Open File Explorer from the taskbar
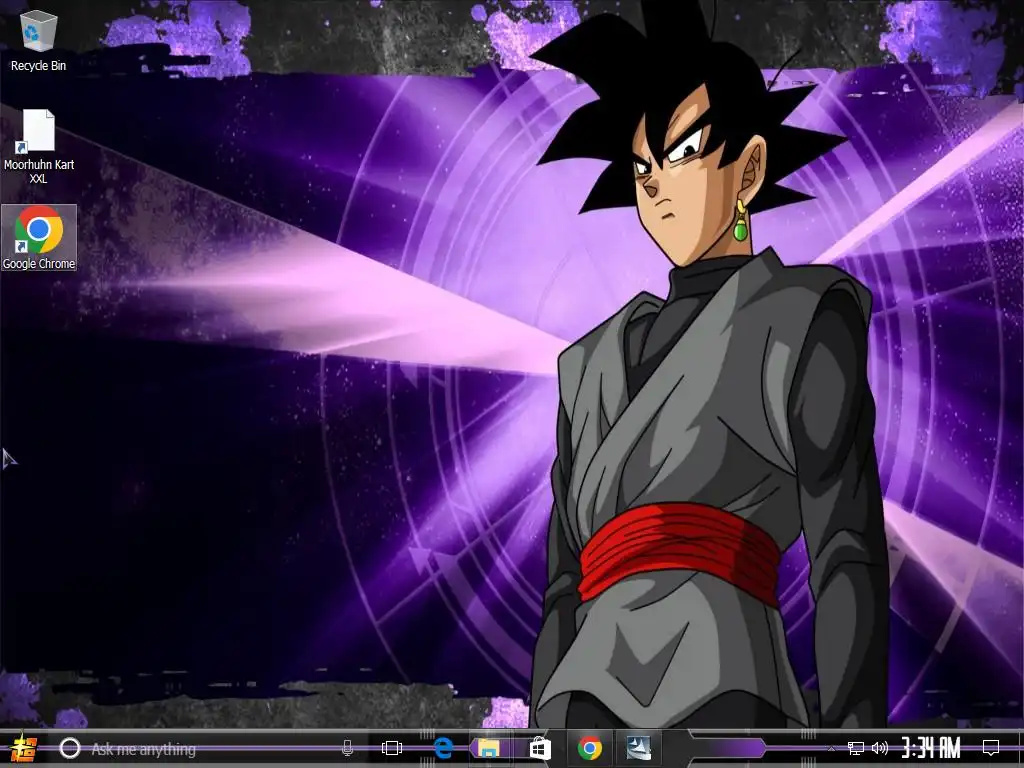The image size is (1024, 768). point(488,748)
